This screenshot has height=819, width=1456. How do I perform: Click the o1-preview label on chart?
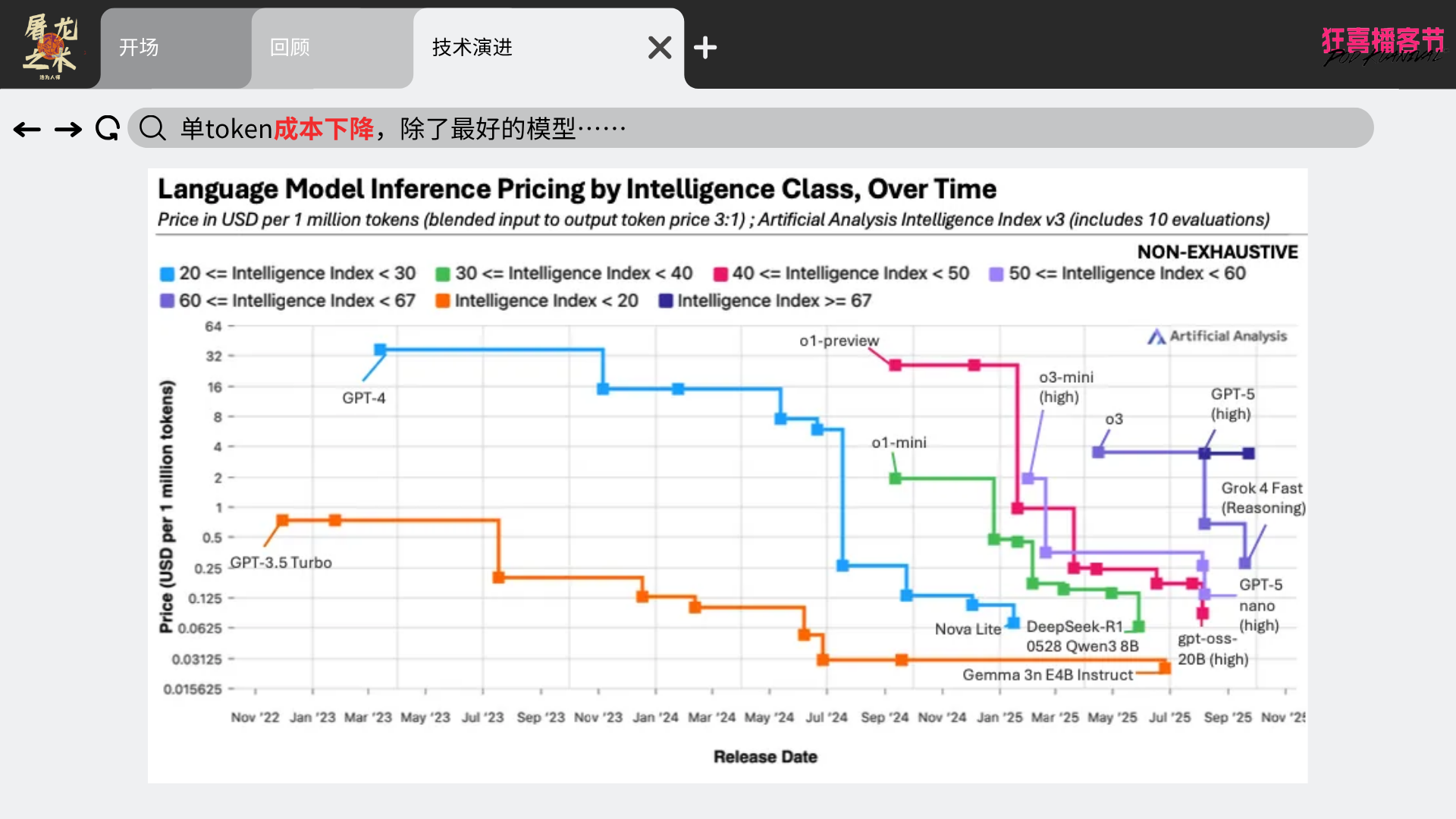[x=839, y=341]
